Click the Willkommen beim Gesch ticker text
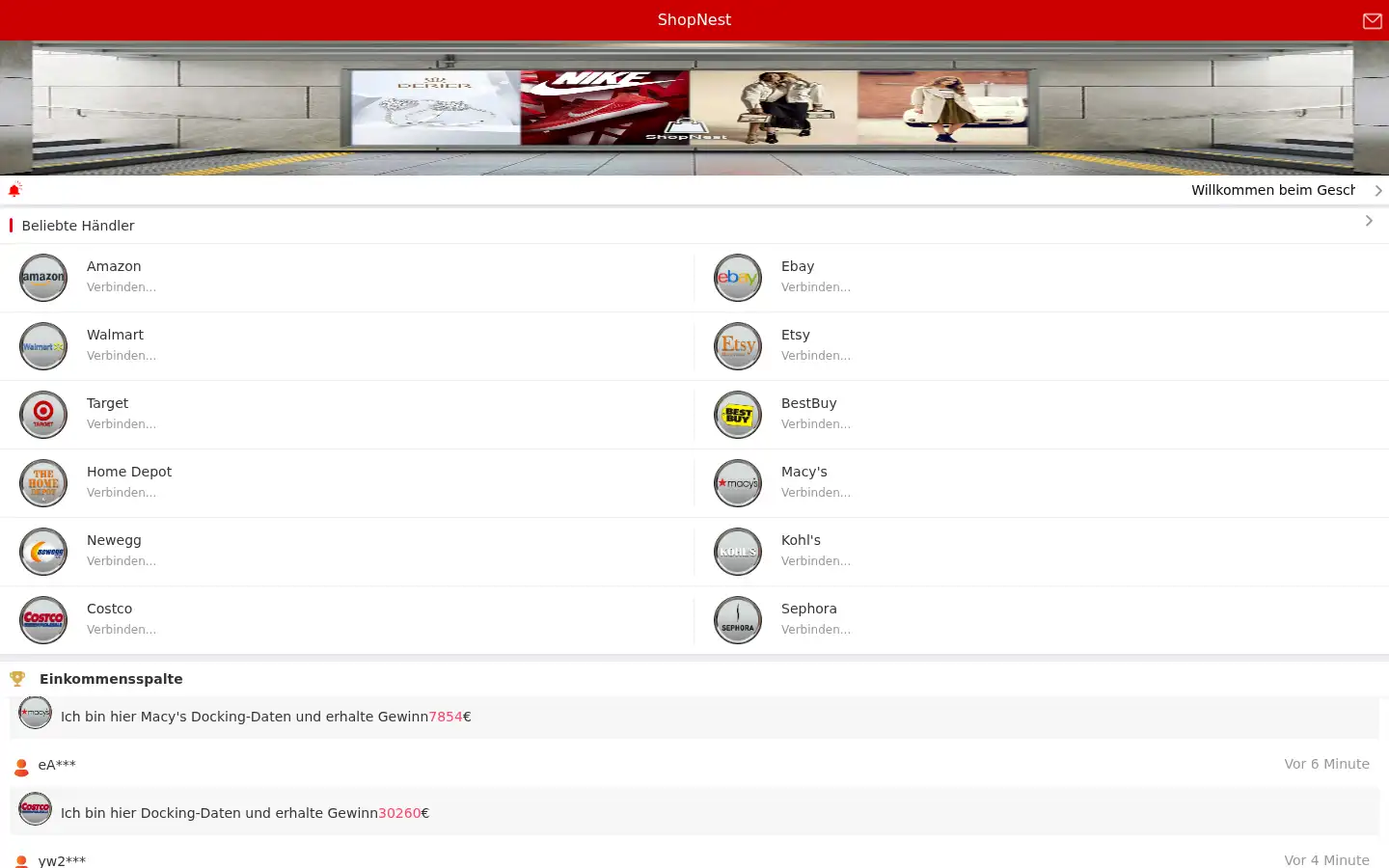The image size is (1389, 868). (1273, 190)
